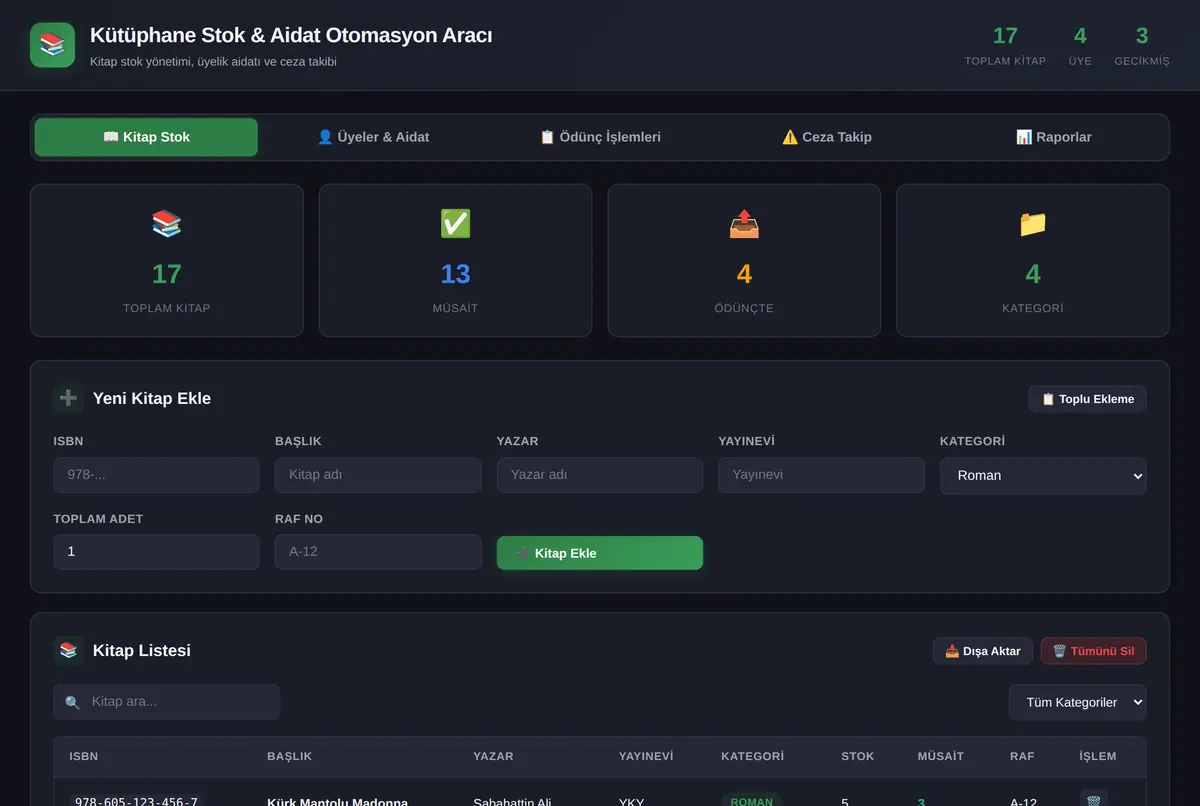The height and width of the screenshot is (806, 1200).
Task: Go to the Ceza Takip tab
Action: tap(827, 137)
